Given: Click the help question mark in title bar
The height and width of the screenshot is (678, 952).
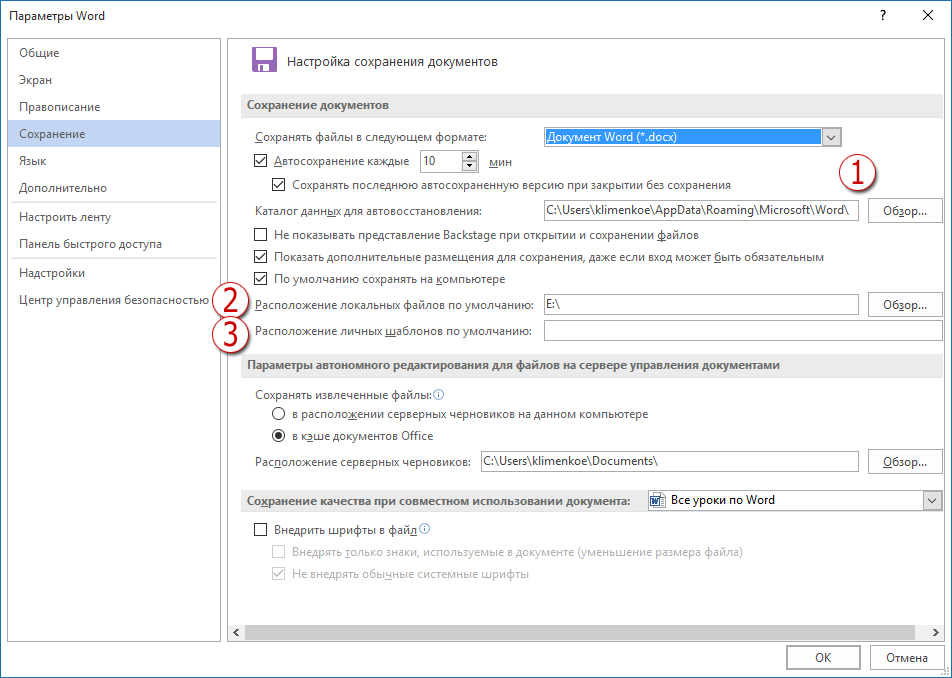Looking at the screenshot, I should pos(883,16).
